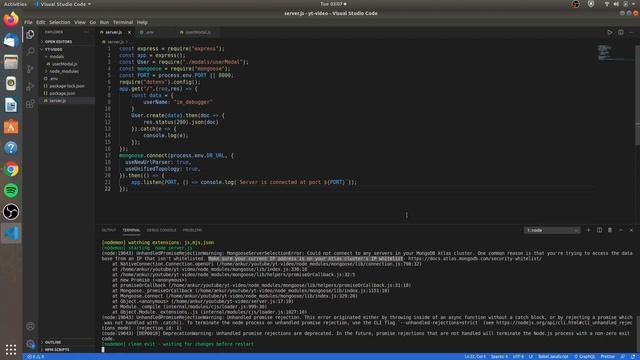
Task: Open the Search view in activity bar
Action: (30, 51)
